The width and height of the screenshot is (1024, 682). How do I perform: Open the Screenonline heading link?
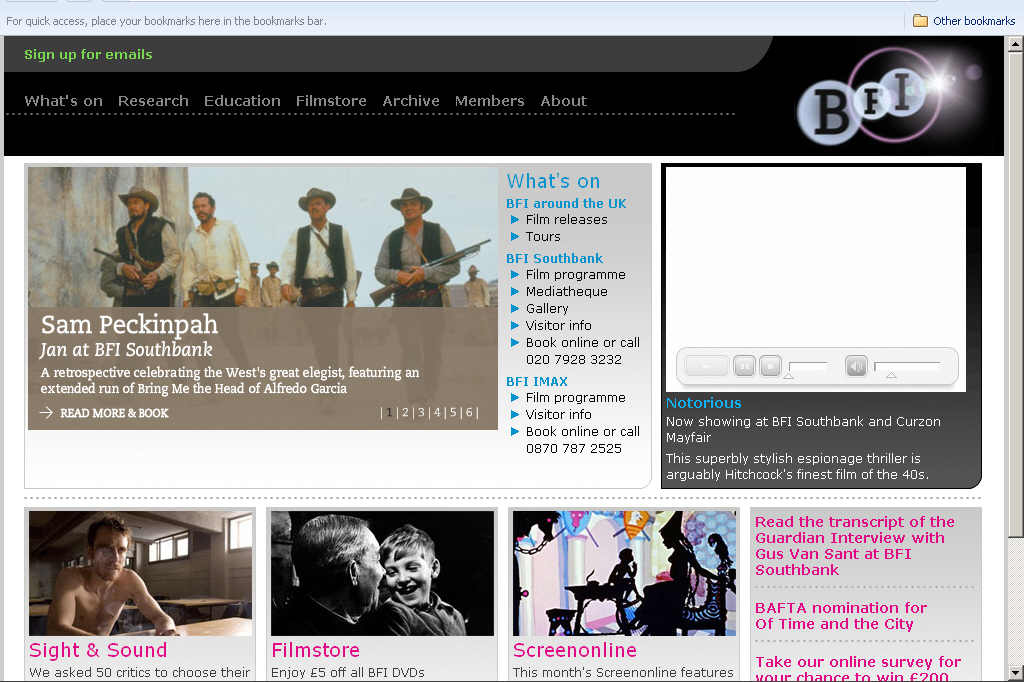coord(575,651)
